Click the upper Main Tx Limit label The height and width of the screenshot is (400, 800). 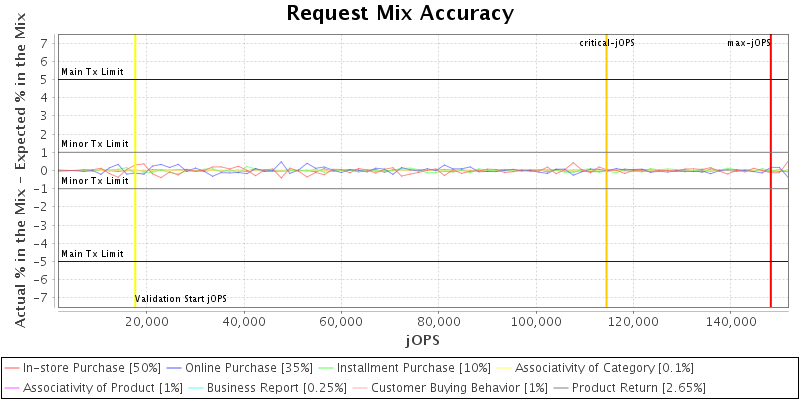tap(92, 72)
